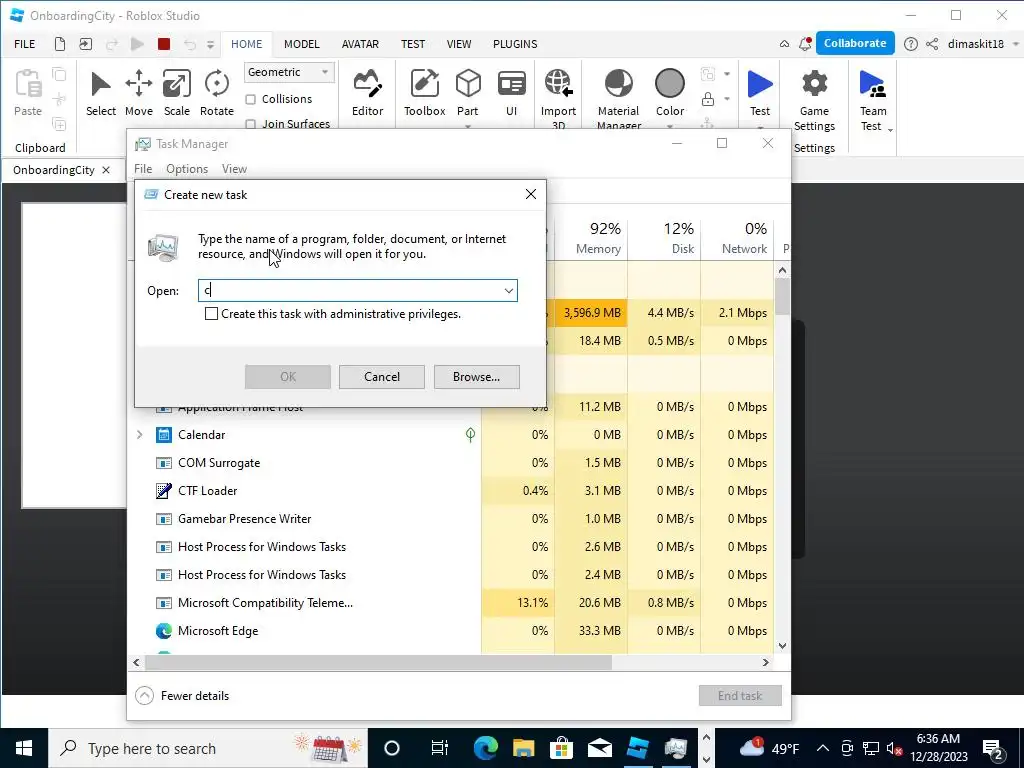
Task: Expand the Calendar process group
Action: click(139, 434)
